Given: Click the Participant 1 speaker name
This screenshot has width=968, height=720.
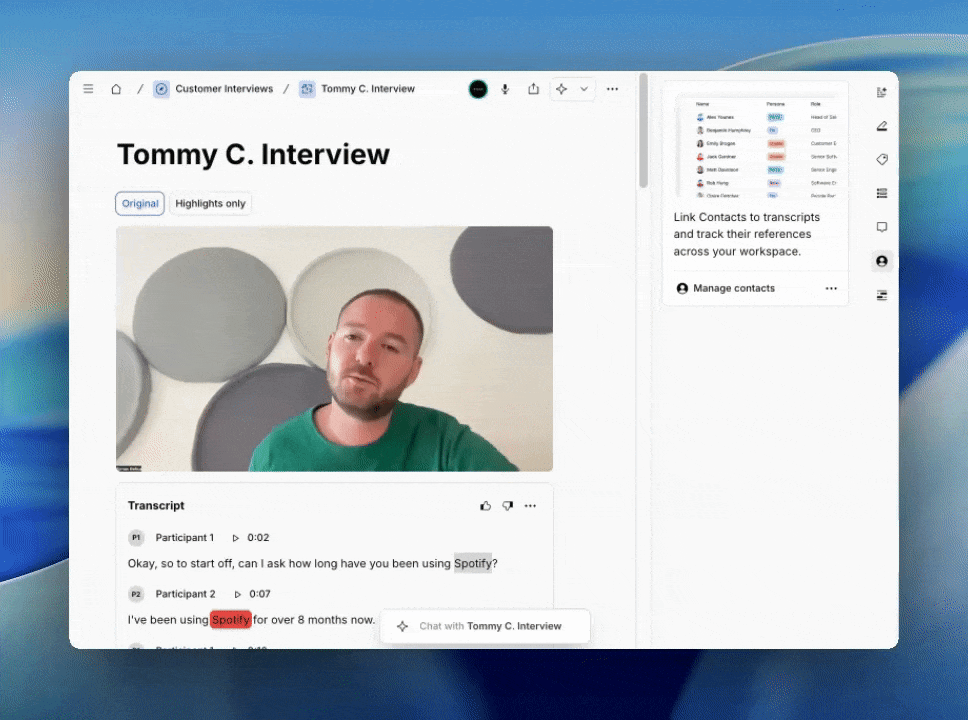Looking at the screenshot, I should (x=185, y=538).
